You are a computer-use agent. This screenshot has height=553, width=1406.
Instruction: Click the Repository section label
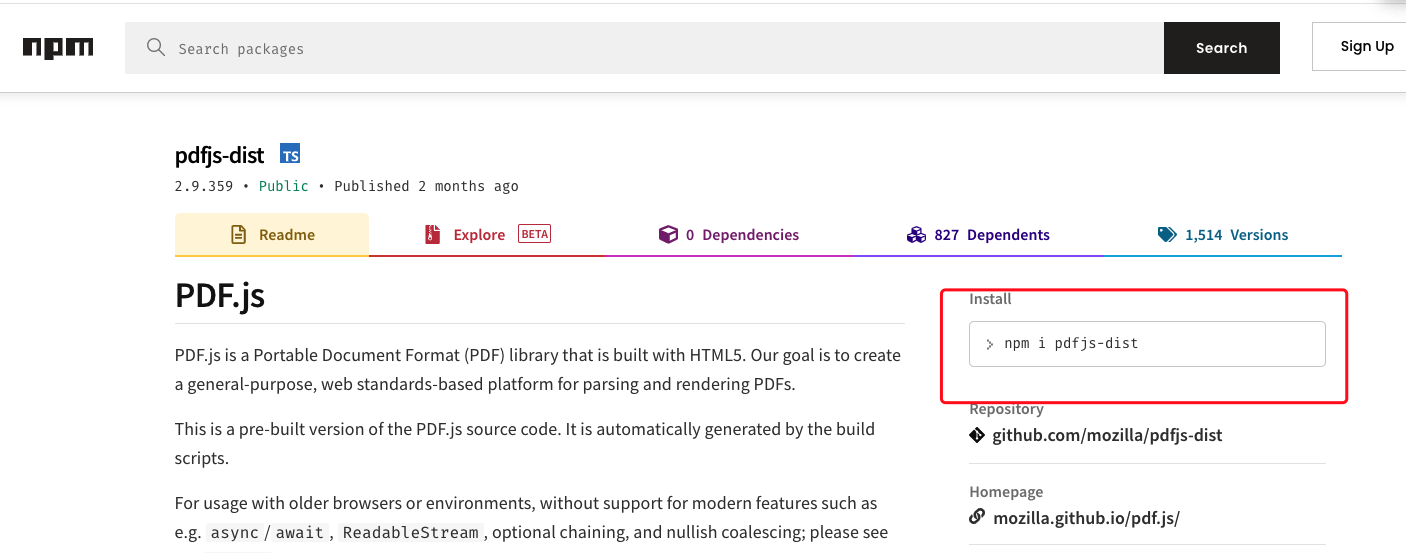(1006, 409)
